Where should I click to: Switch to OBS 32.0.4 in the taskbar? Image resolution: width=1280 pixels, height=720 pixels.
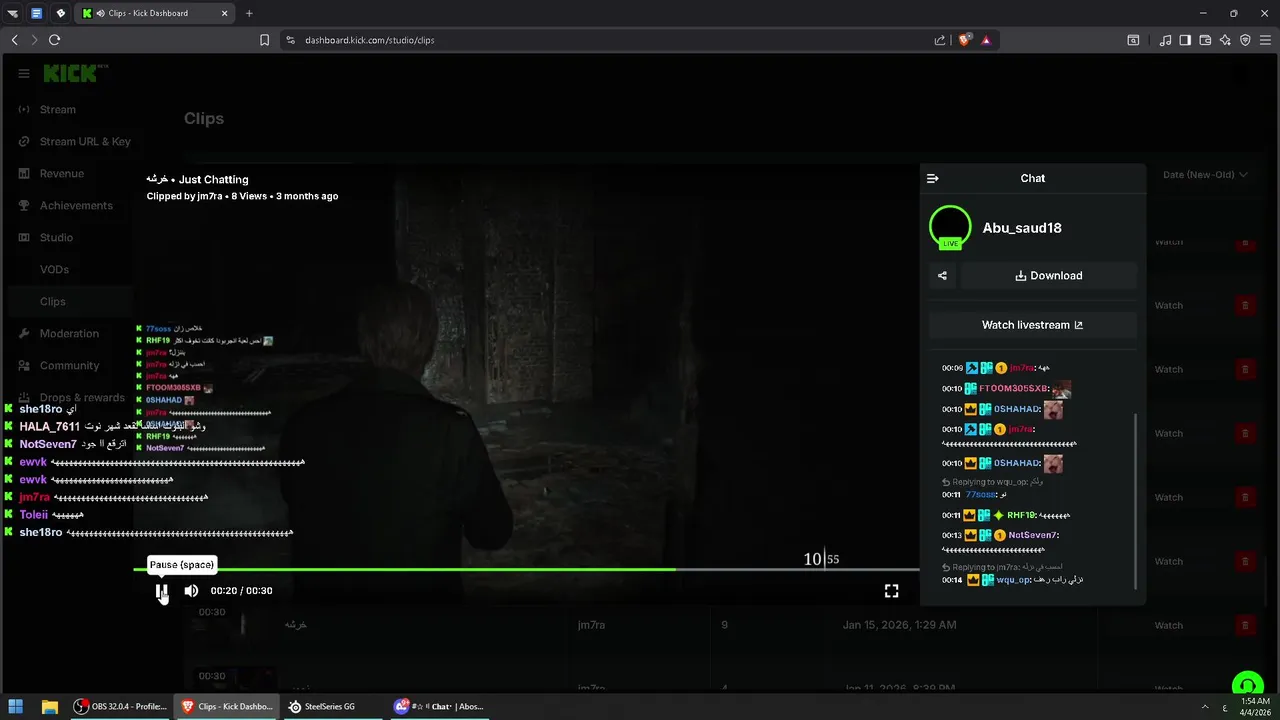point(120,707)
